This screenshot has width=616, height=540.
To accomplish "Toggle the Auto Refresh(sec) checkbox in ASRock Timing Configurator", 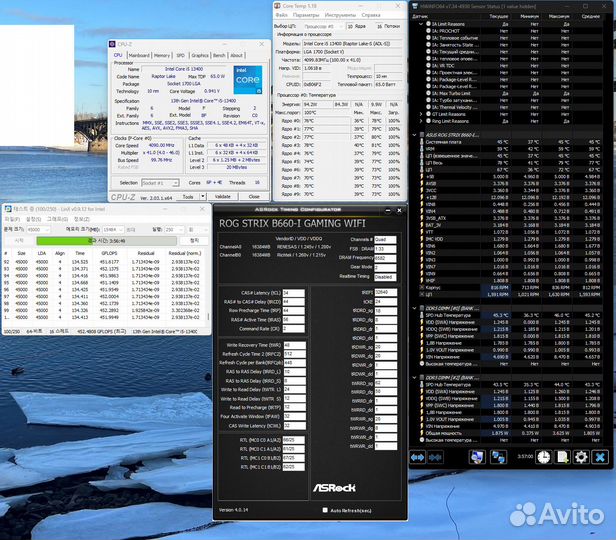I will [325, 510].
